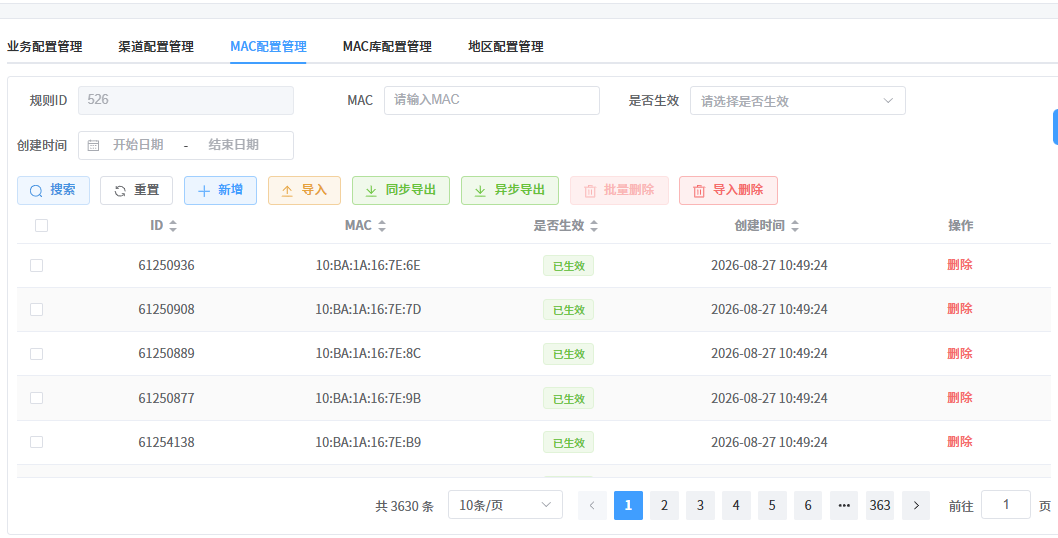Image resolution: width=1058 pixels, height=538 pixels.
Task: Click the 已生效 tag for ID 61250936
Action: pos(568,266)
